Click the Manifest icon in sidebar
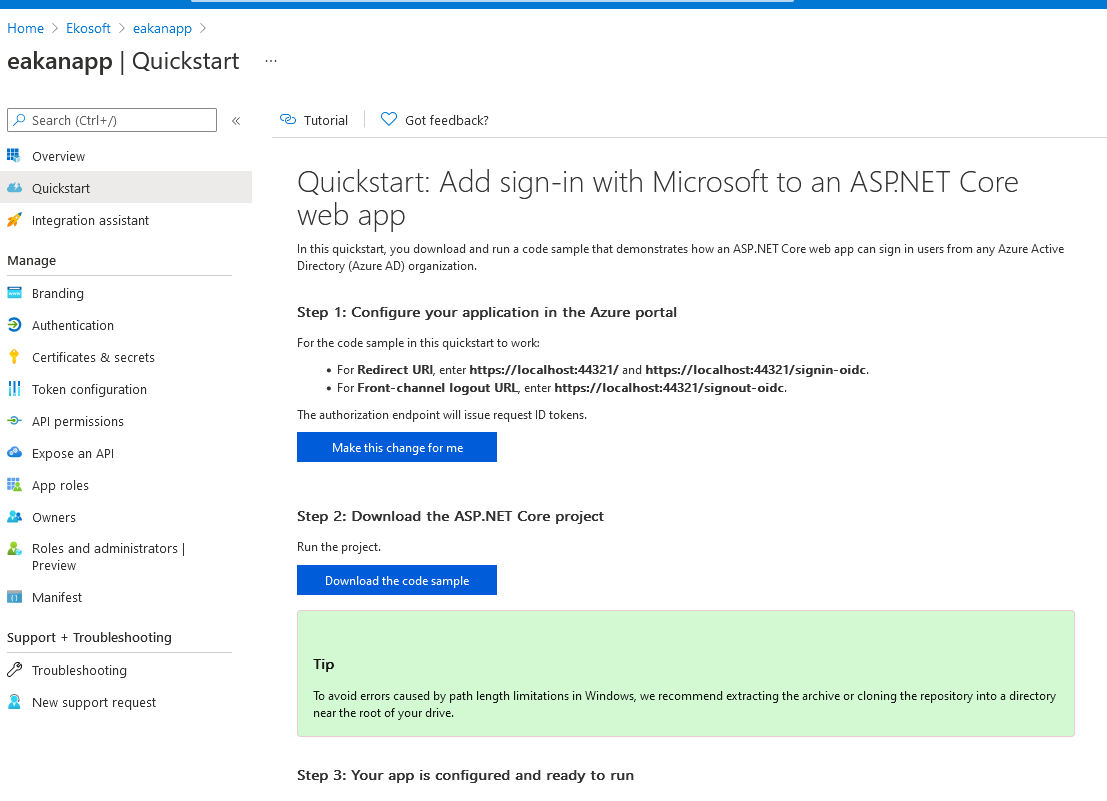 14,597
